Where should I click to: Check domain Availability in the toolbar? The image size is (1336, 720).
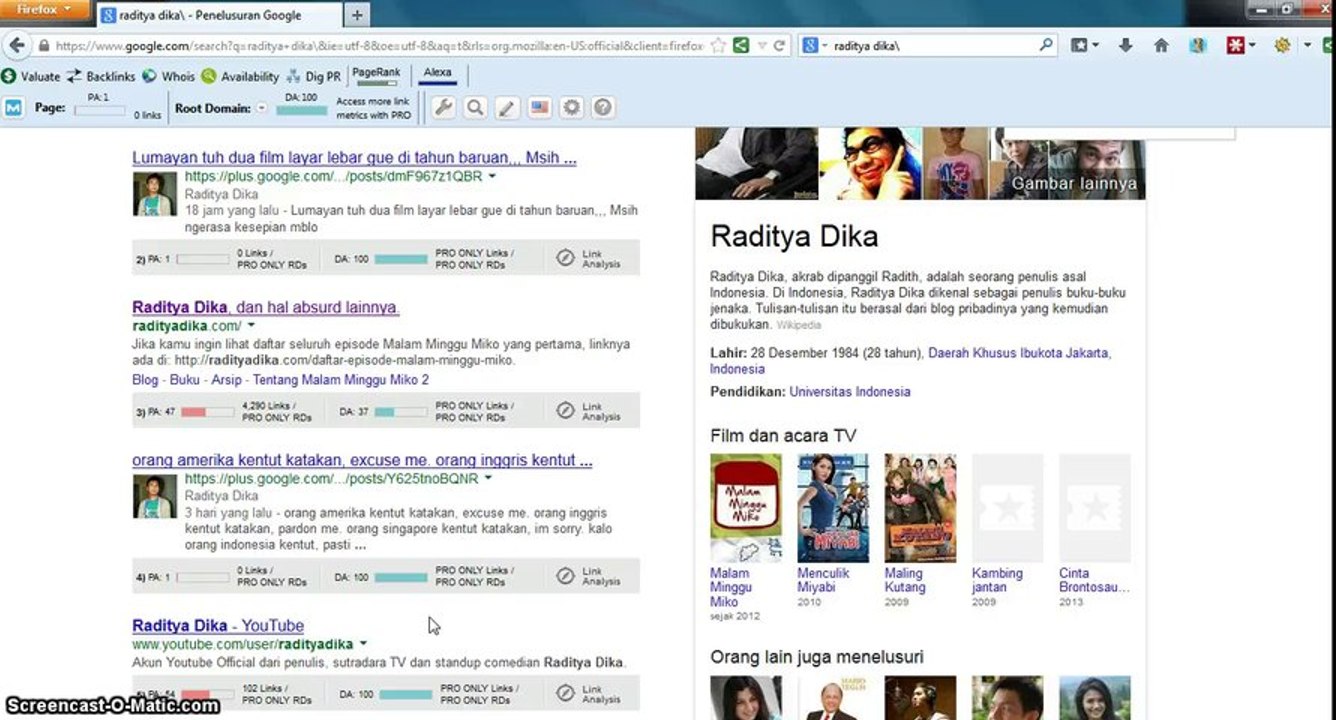pos(240,76)
